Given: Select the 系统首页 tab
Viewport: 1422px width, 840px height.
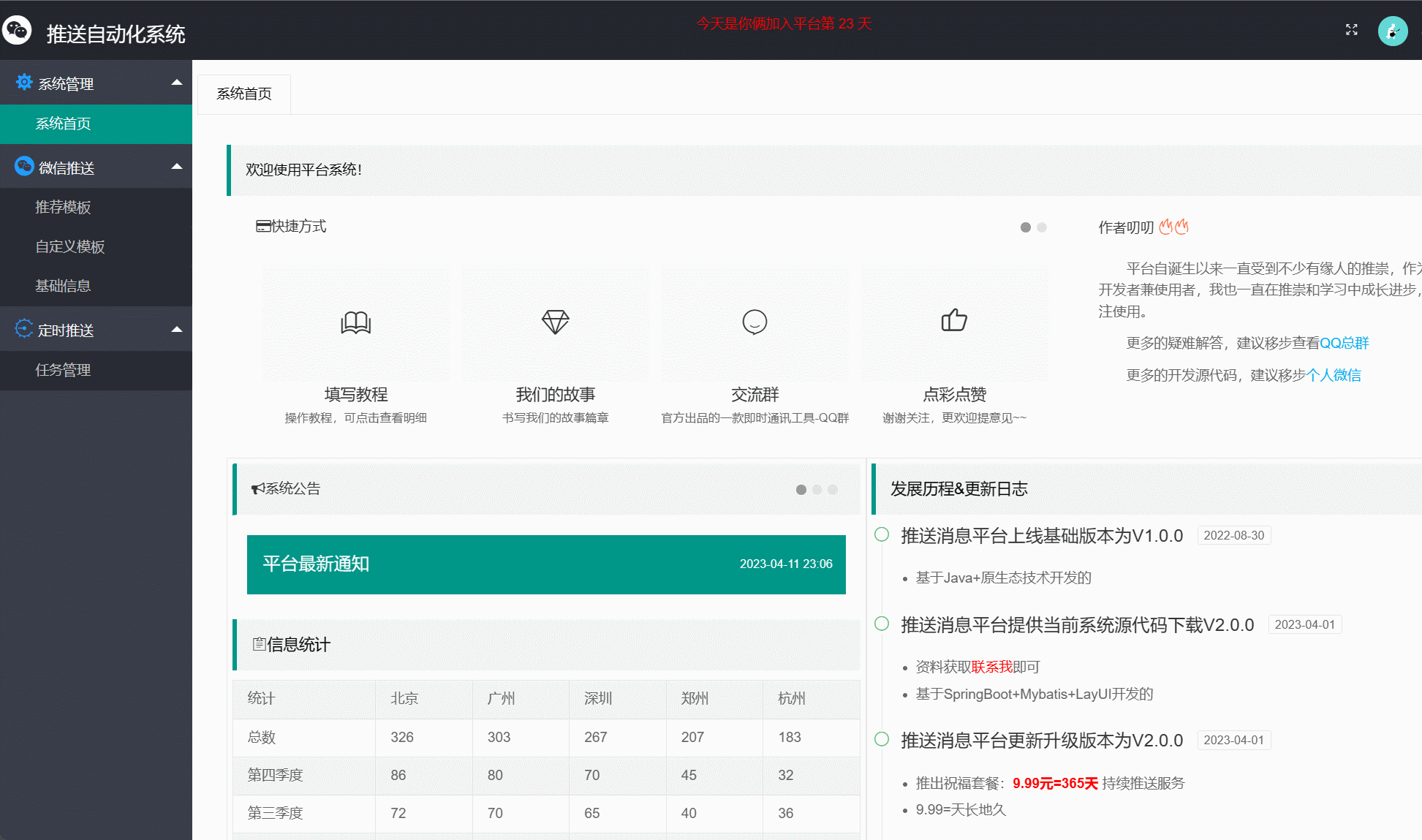Looking at the screenshot, I should pos(244,94).
